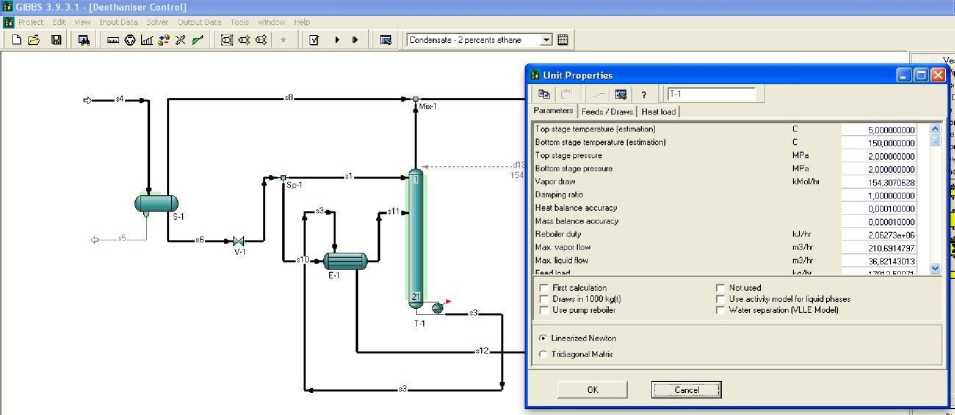The height and width of the screenshot is (415, 955).
Task: Select heat exchanger E-1 on flowsheet
Action: click(345, 261)
